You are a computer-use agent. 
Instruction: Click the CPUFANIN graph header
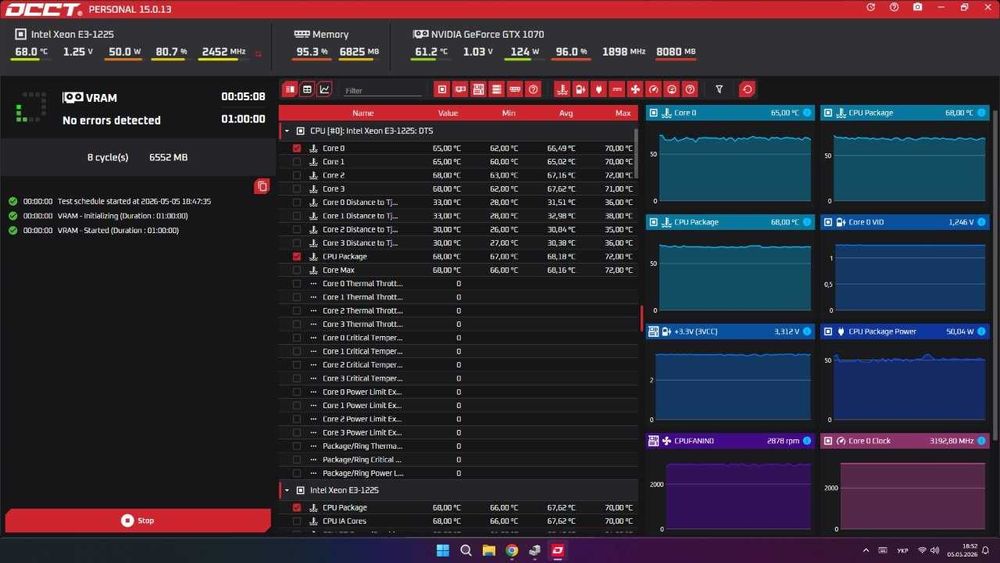point(730,441)
